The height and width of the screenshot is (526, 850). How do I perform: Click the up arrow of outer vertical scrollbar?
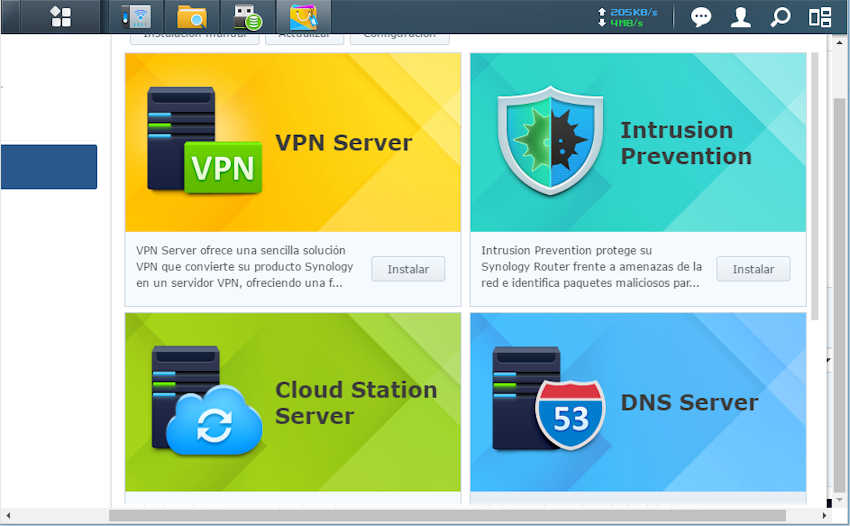[839, 42]
